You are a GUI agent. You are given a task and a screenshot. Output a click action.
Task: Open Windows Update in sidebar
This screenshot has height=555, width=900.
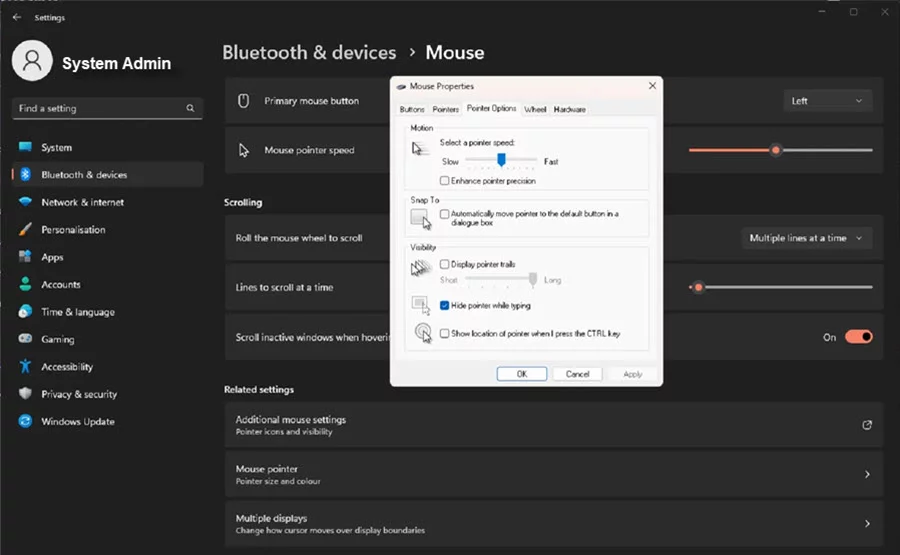107,421
